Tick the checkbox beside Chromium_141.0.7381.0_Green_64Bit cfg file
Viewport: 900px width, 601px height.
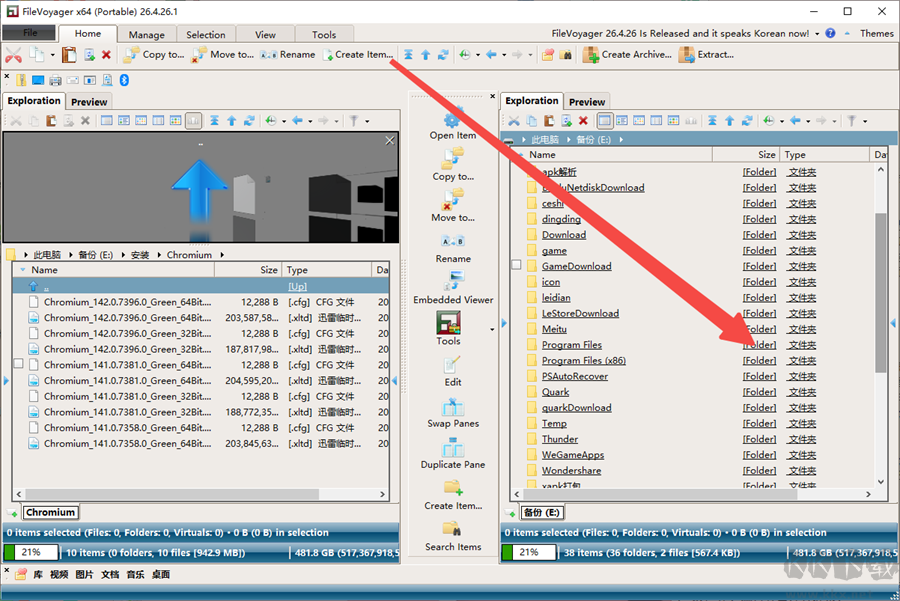(18, 364)
